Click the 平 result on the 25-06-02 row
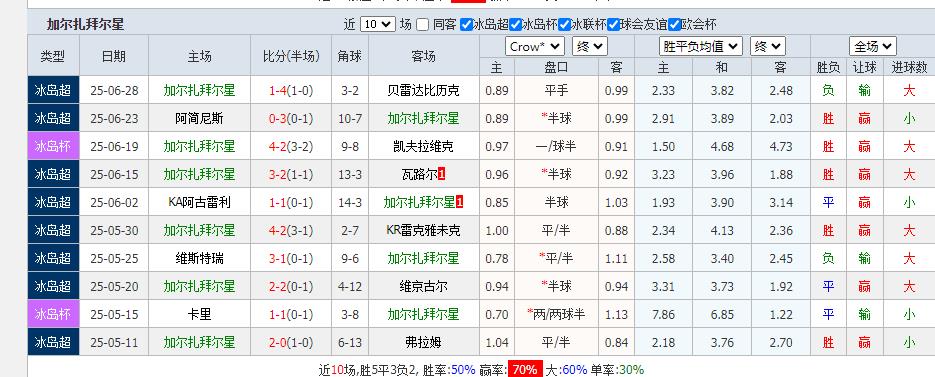Viewport: 935px width, 377px height. coord(828,202)
